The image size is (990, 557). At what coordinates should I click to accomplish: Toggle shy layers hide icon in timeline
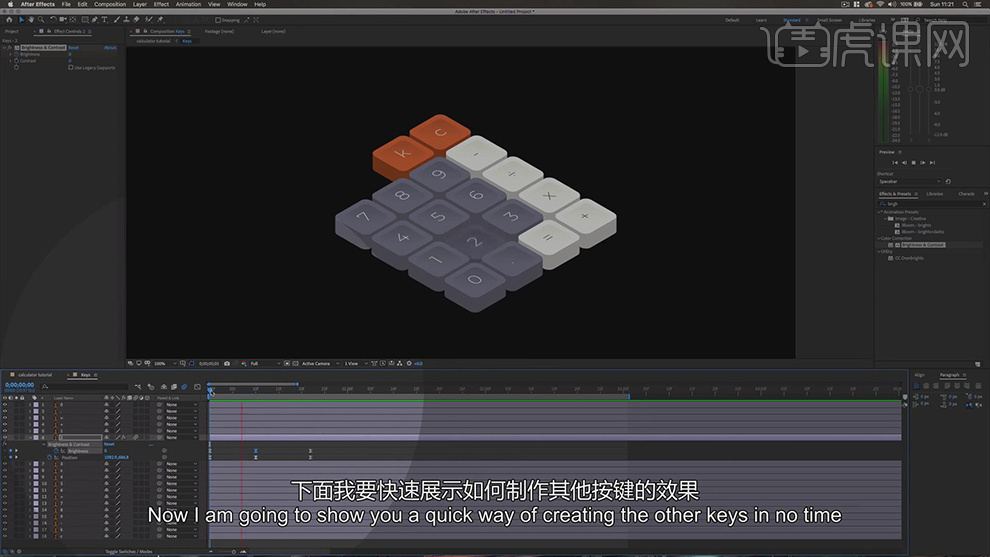tap(164, 386)
